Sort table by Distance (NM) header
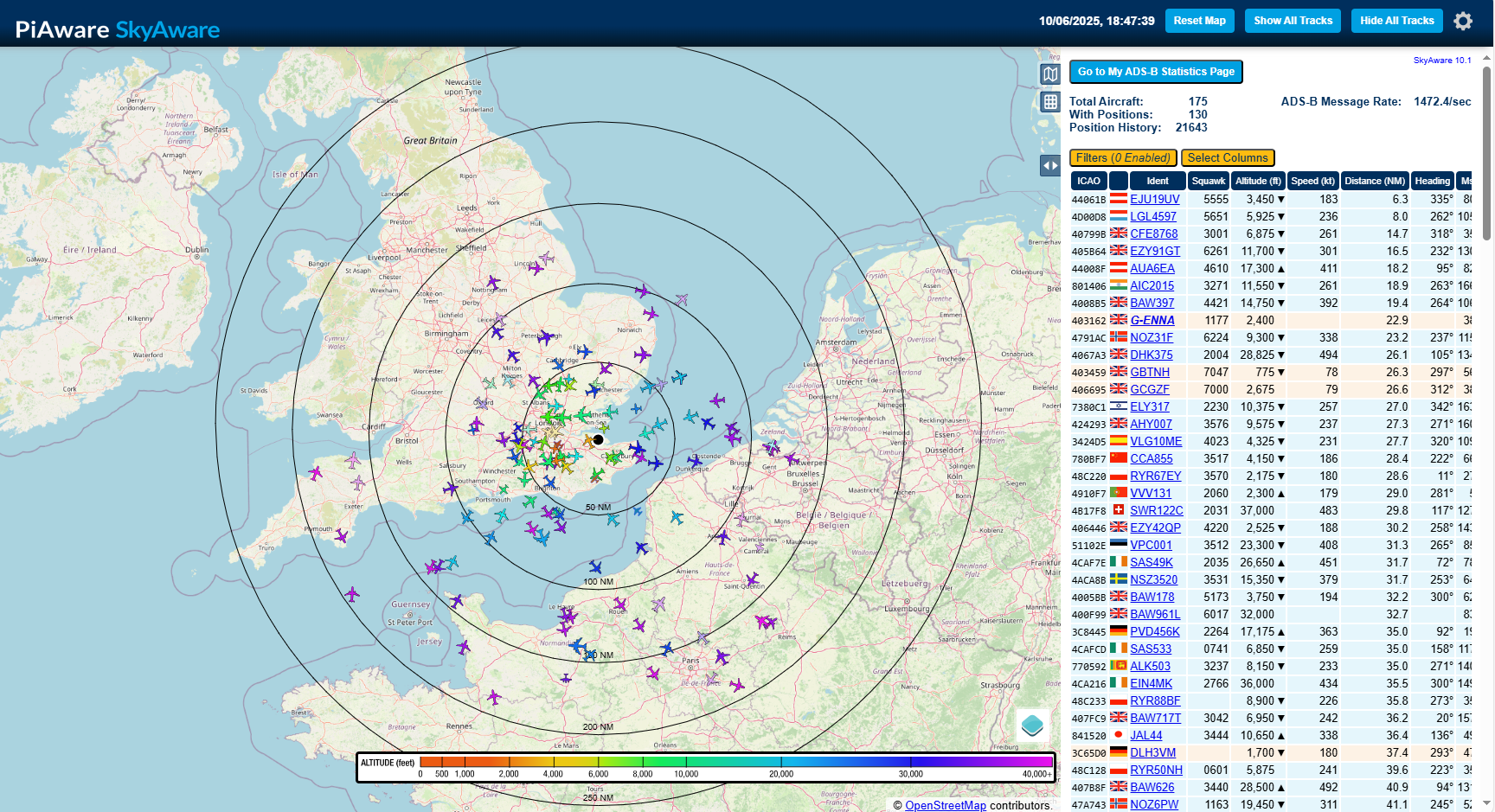The height and width of the screenshot is (812, 1495). [1375, 181]
